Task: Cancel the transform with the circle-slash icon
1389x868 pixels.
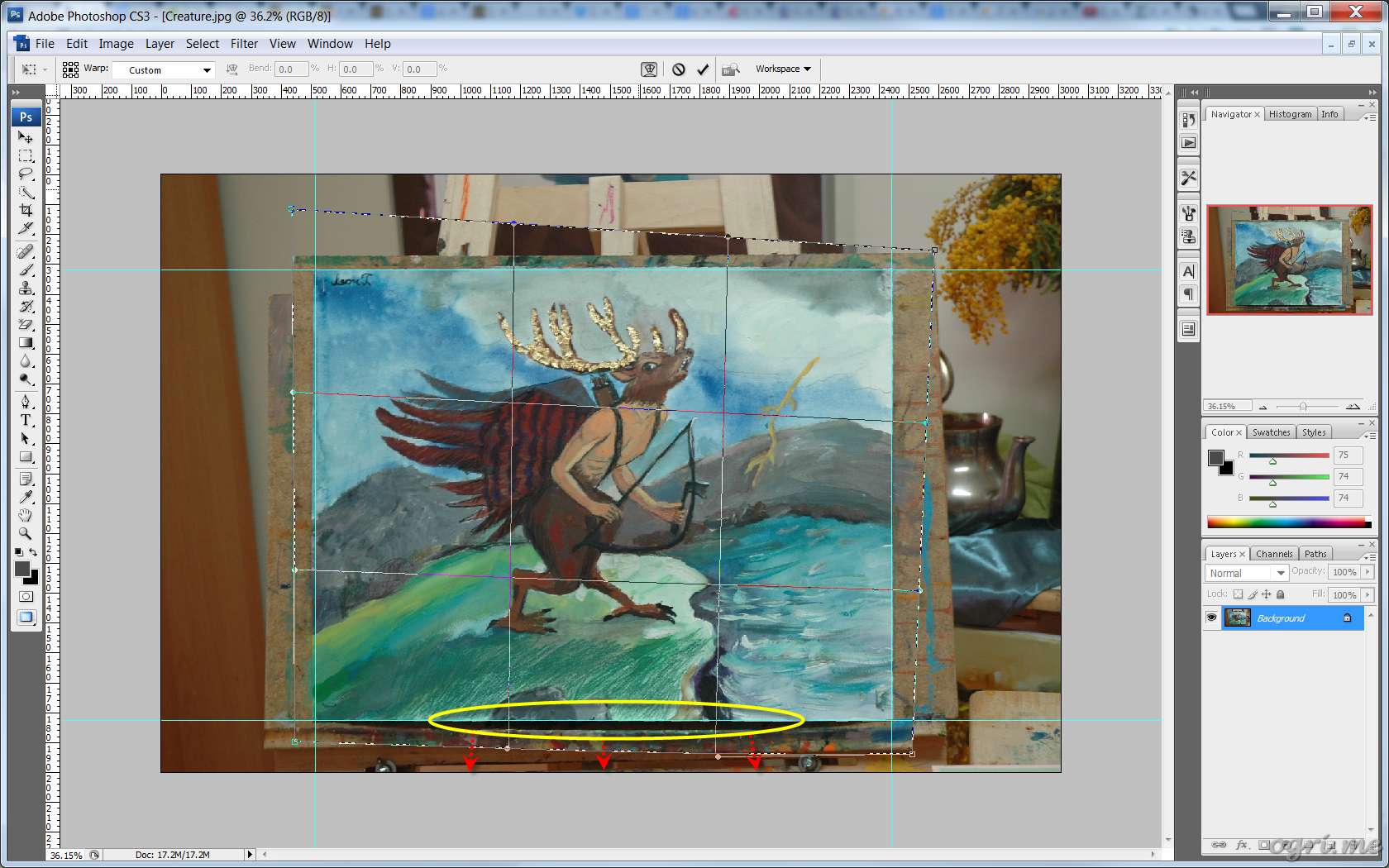Action: pyautogui.click(x=679, y=69)
